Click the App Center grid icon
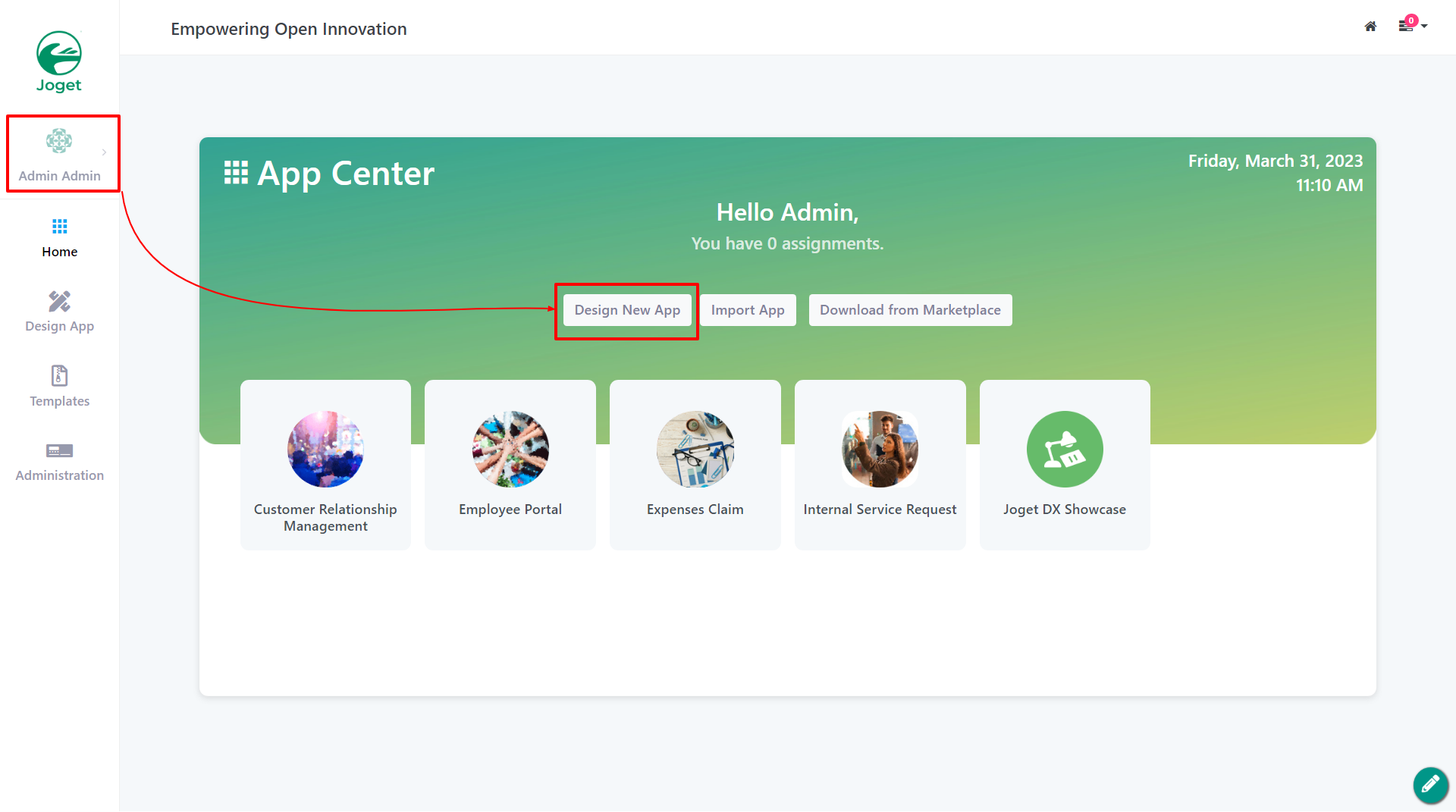Viewport: 1456px width, 812px height. click(x=236, y=173)
